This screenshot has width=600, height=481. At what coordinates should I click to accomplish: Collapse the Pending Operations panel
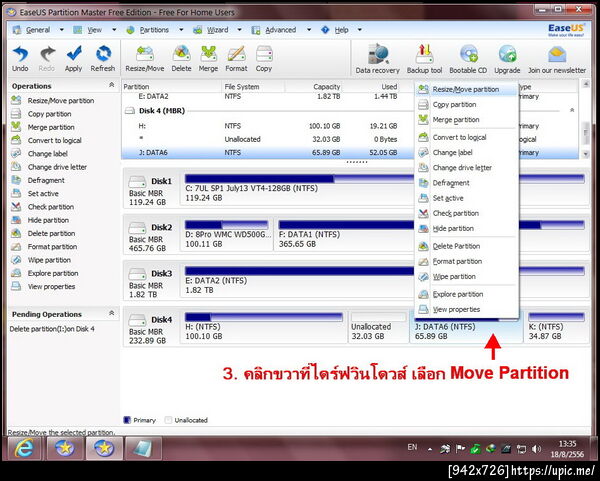(x=111, y=313)
